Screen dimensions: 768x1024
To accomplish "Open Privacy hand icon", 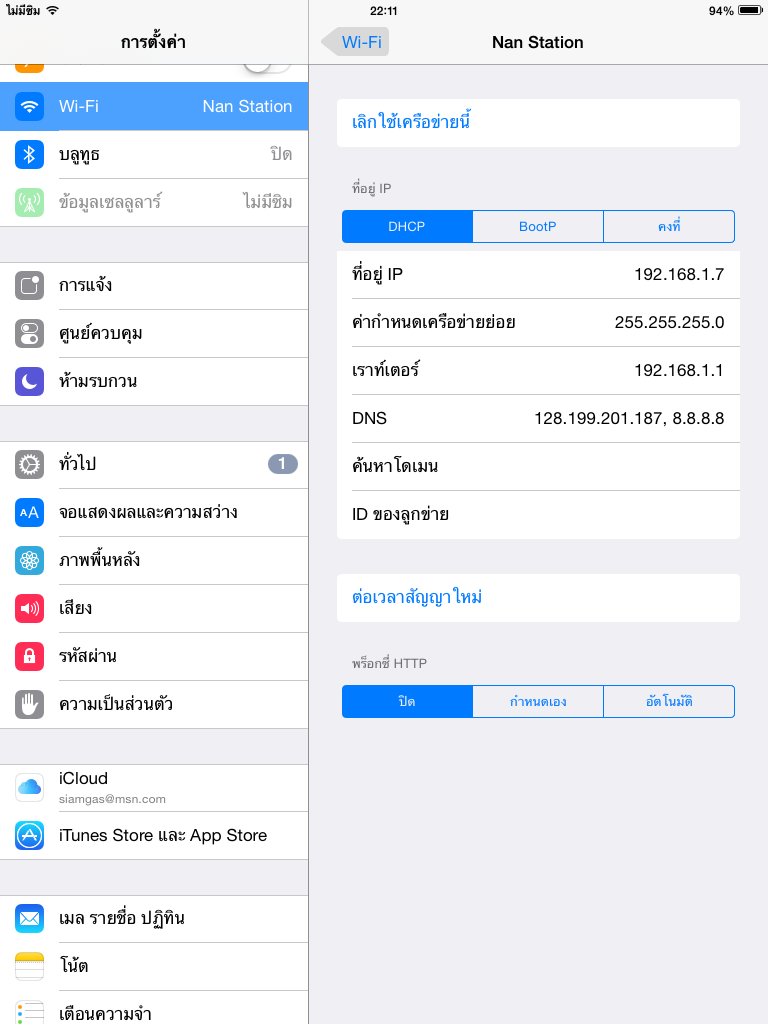I will click(x=29, y=704).
